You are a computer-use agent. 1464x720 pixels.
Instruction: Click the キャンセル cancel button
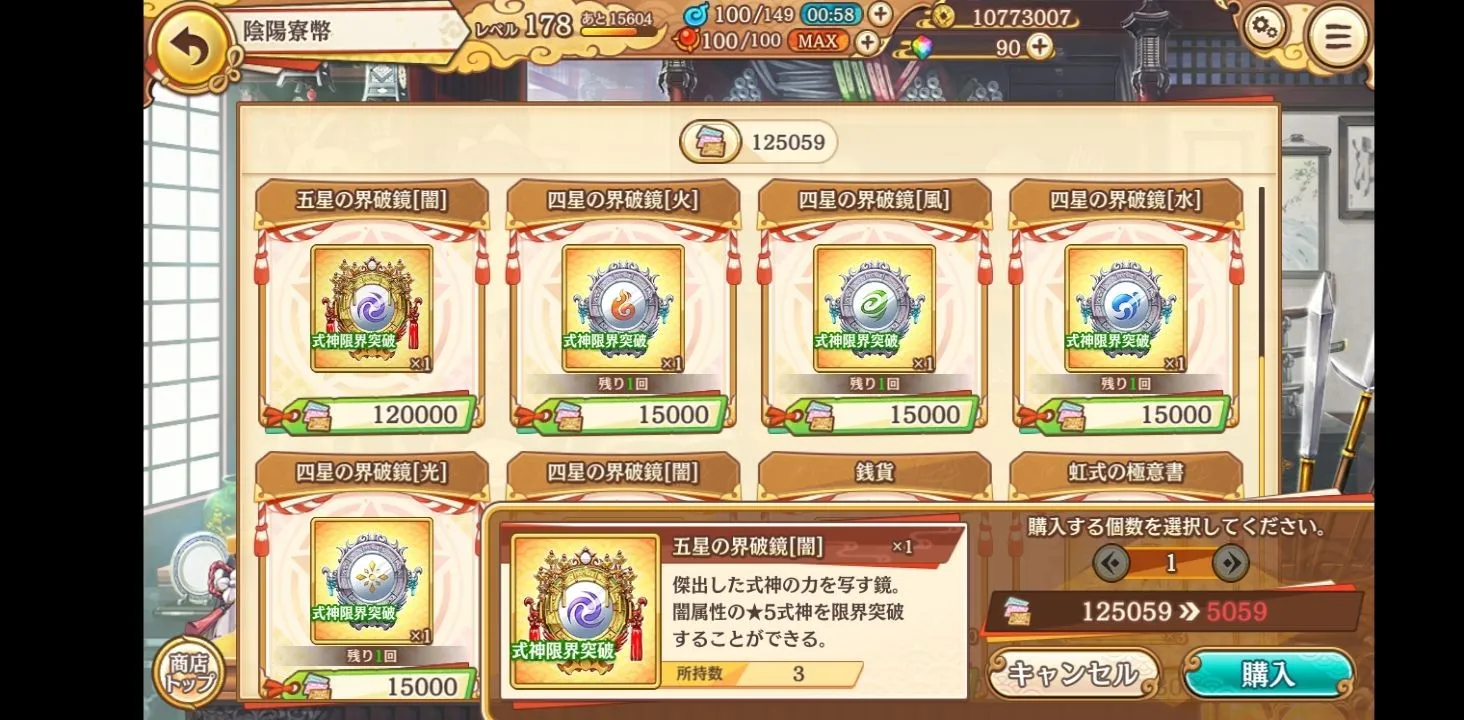click(1073, 674)
